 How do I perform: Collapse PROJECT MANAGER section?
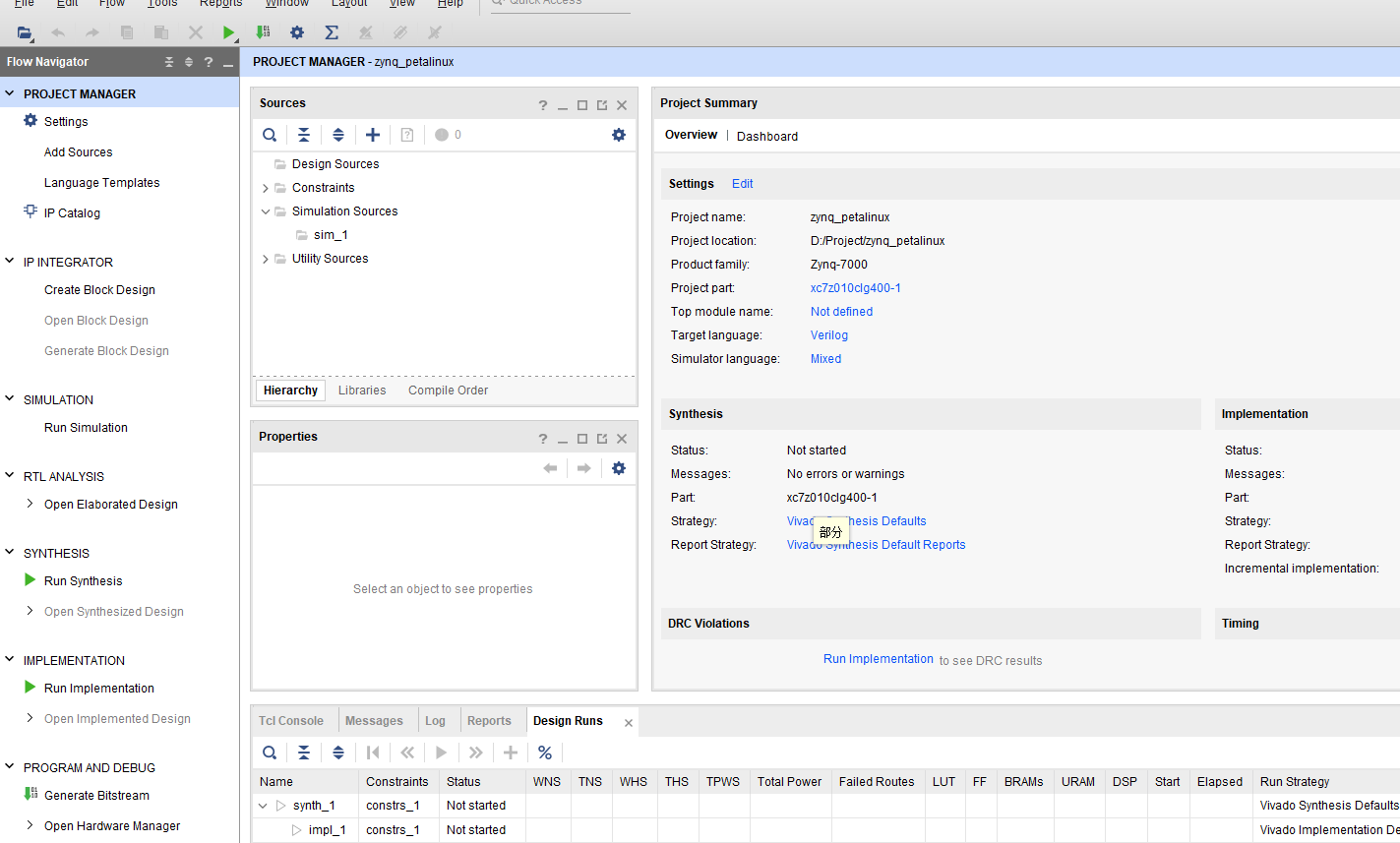10,93
